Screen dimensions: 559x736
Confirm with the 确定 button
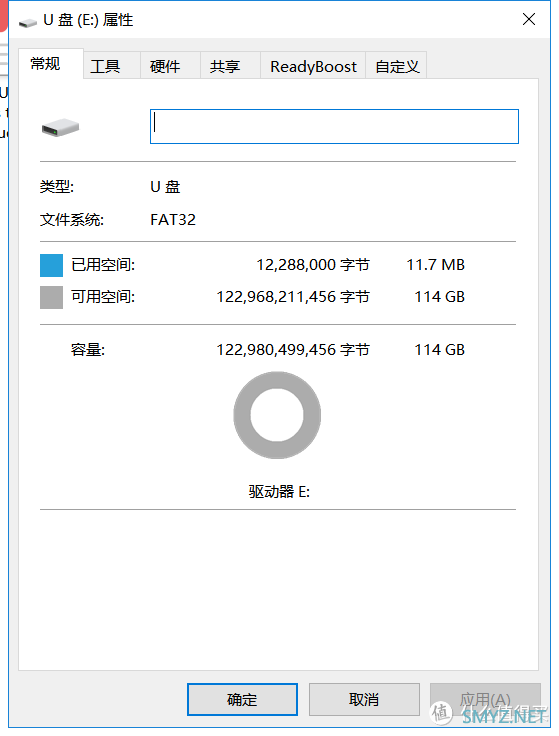click(x=242, y=699)
